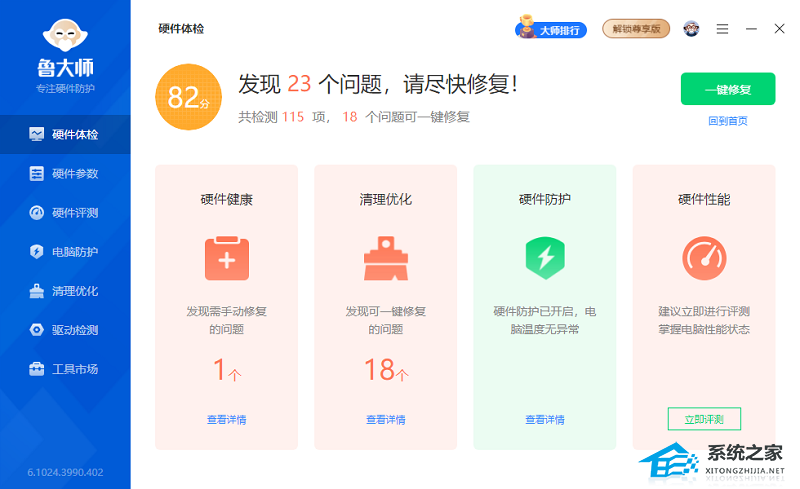Click the 解锁尊享版 button

636,29
